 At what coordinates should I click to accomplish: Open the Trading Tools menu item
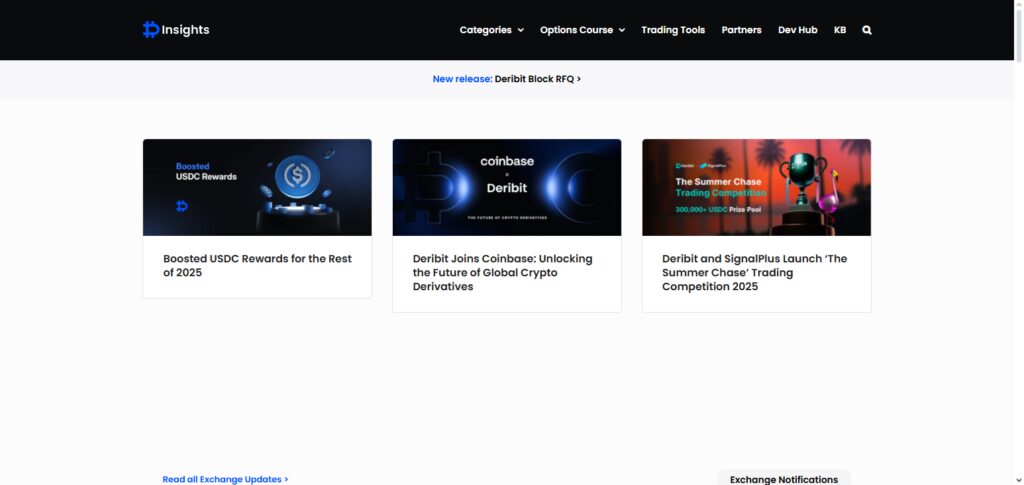673,30
